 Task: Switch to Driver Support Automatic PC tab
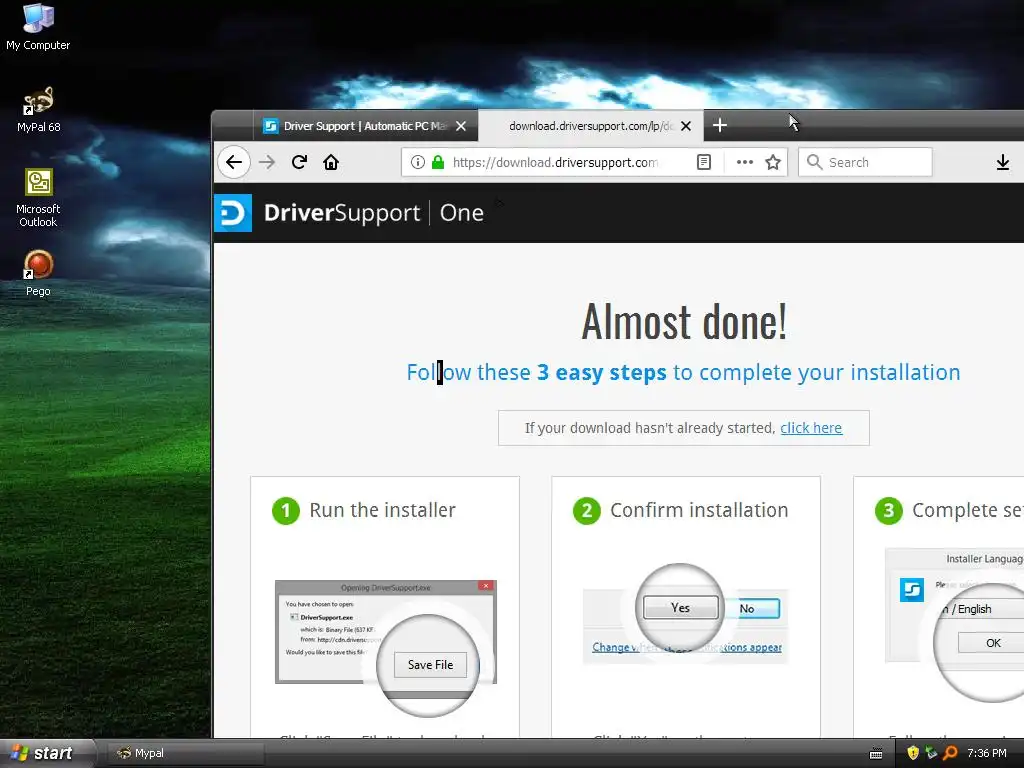tap(364, 126)
